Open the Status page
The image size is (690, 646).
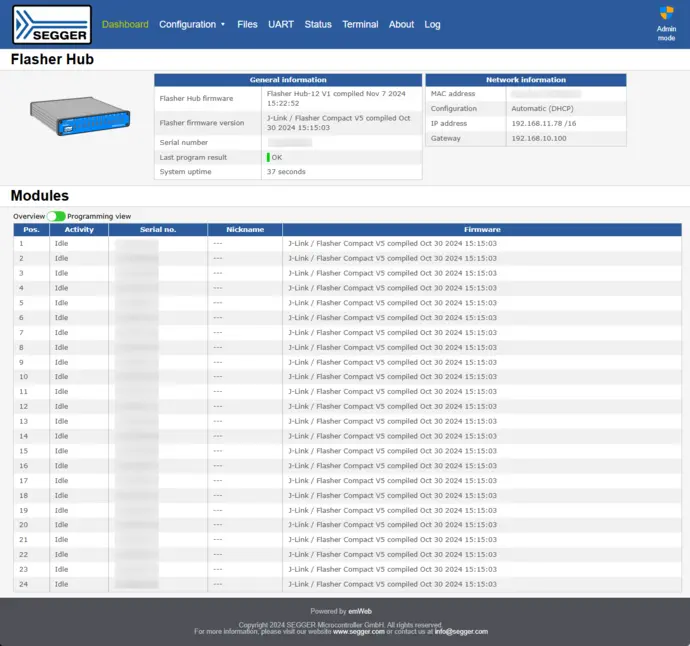pyautogui.click(x=318, y=25)
